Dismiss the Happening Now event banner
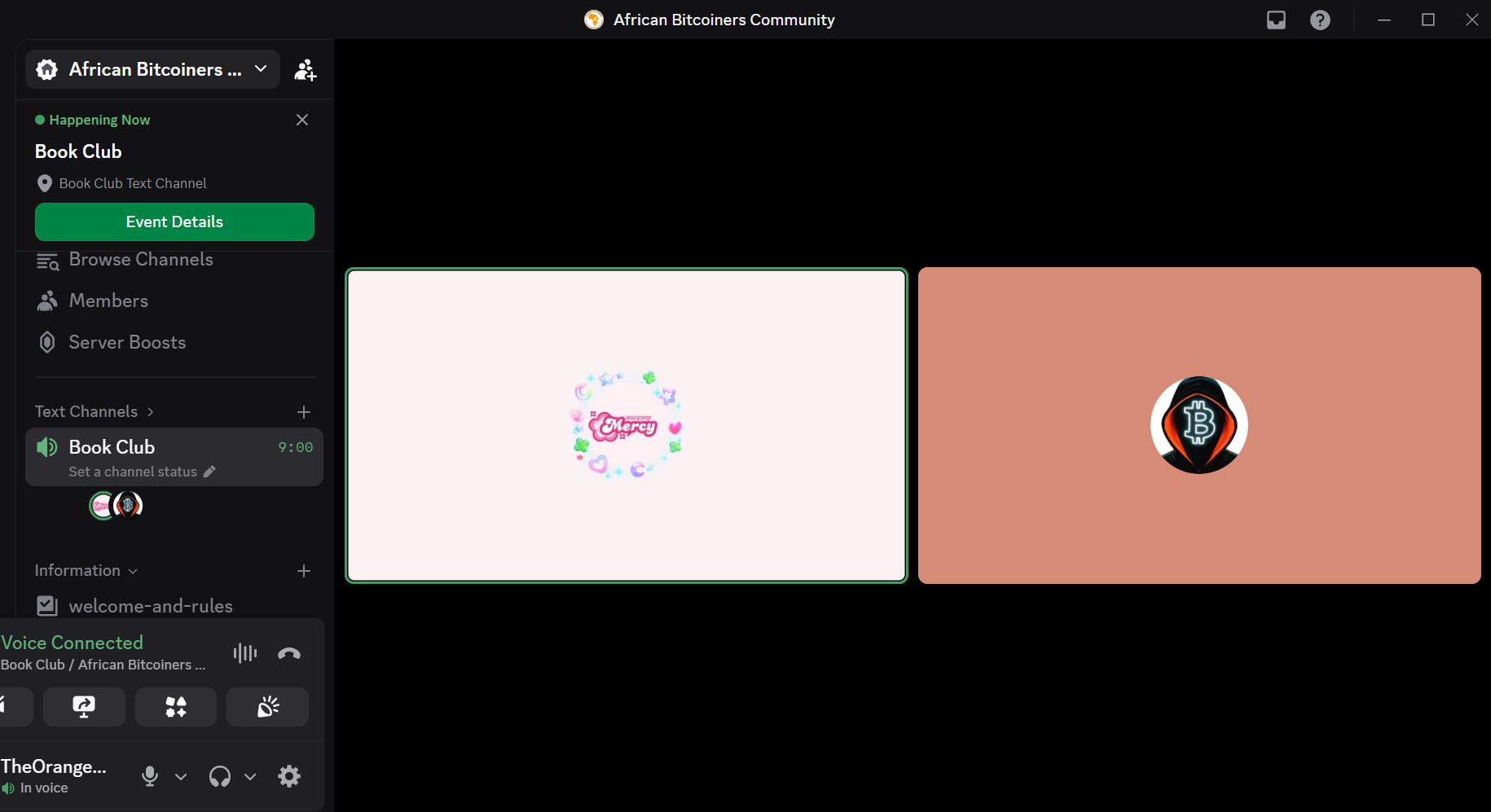 click(302, 120)
